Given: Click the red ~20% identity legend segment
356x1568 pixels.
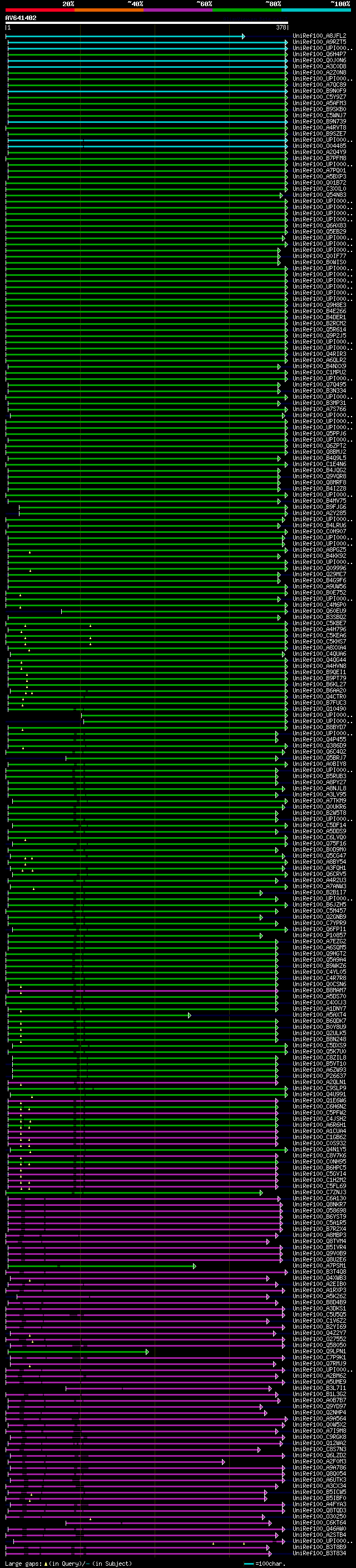Looking at the screenshot, I should pyautogui.click(x=39, y=10).
